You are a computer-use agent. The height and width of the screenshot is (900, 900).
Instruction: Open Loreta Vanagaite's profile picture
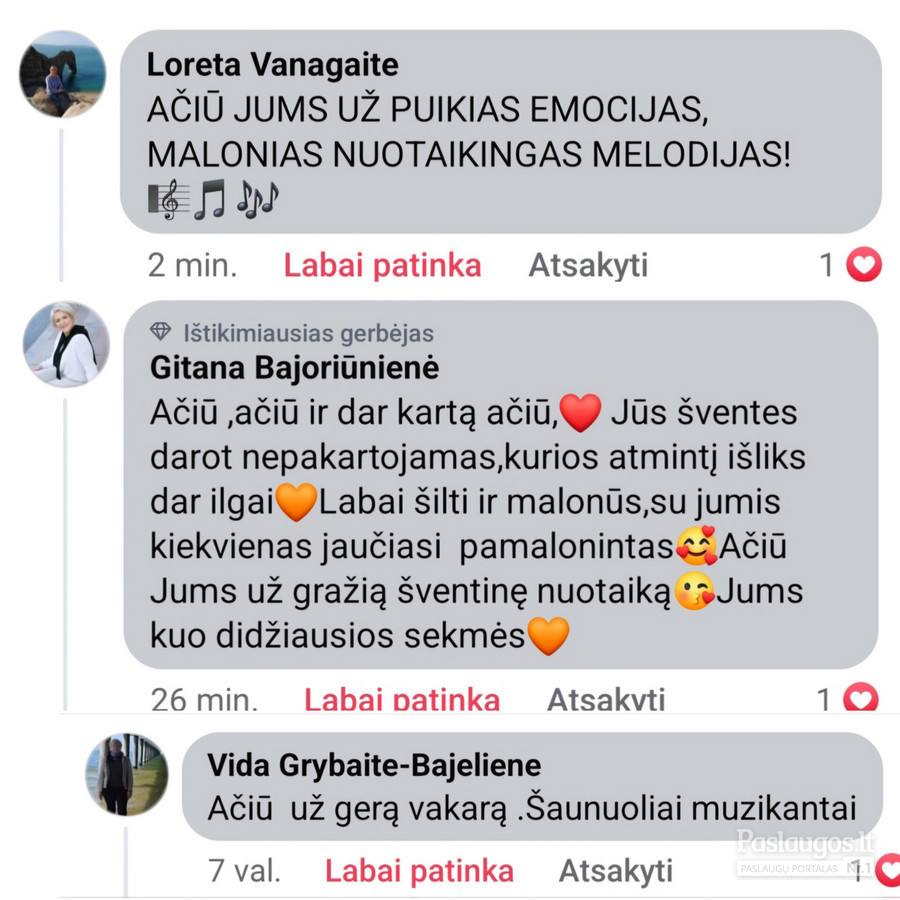click(63, 74)
